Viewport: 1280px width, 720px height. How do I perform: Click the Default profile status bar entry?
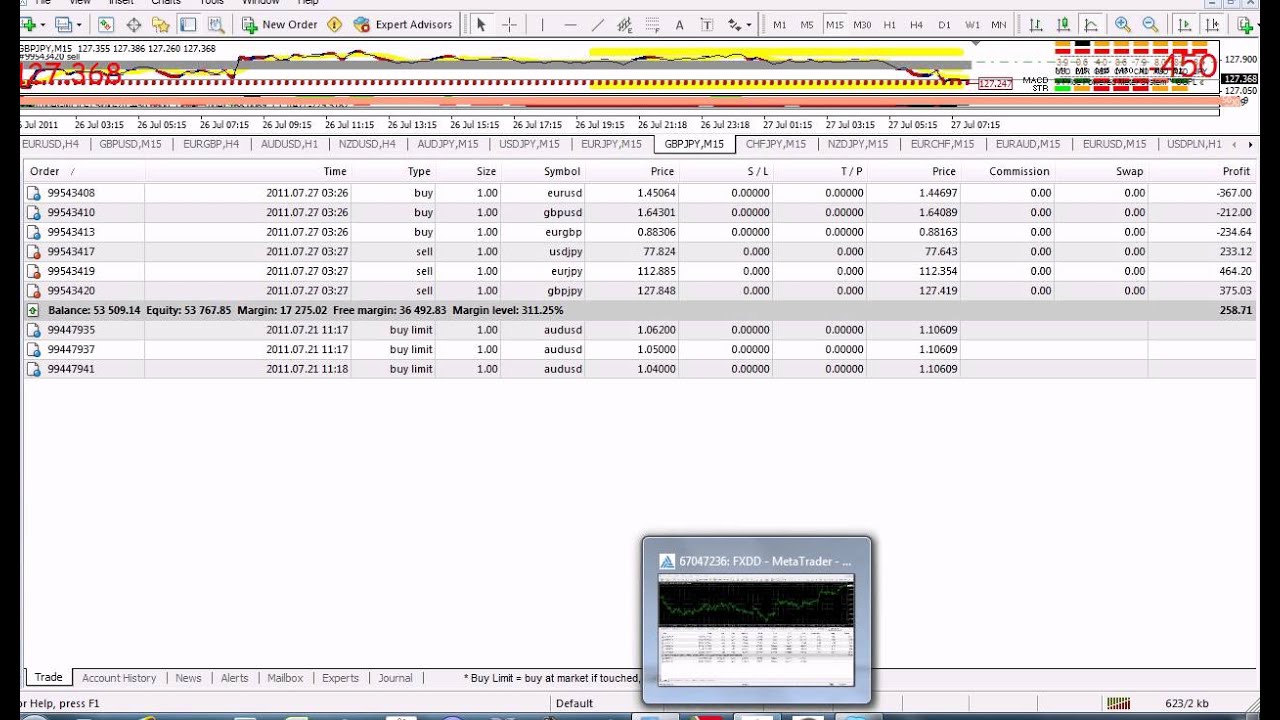pos(574,703)
